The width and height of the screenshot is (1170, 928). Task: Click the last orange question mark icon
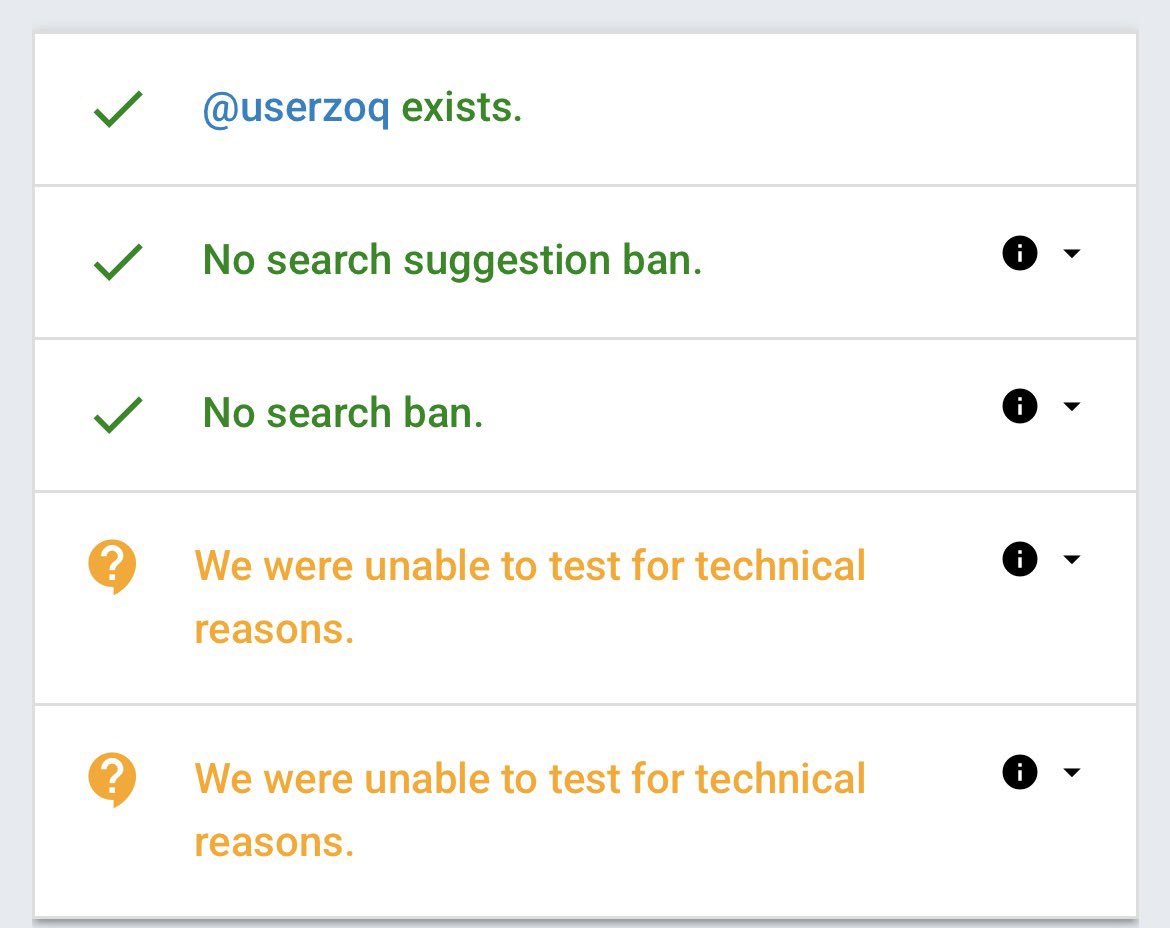pyautogui.click(x=113, y=780)
